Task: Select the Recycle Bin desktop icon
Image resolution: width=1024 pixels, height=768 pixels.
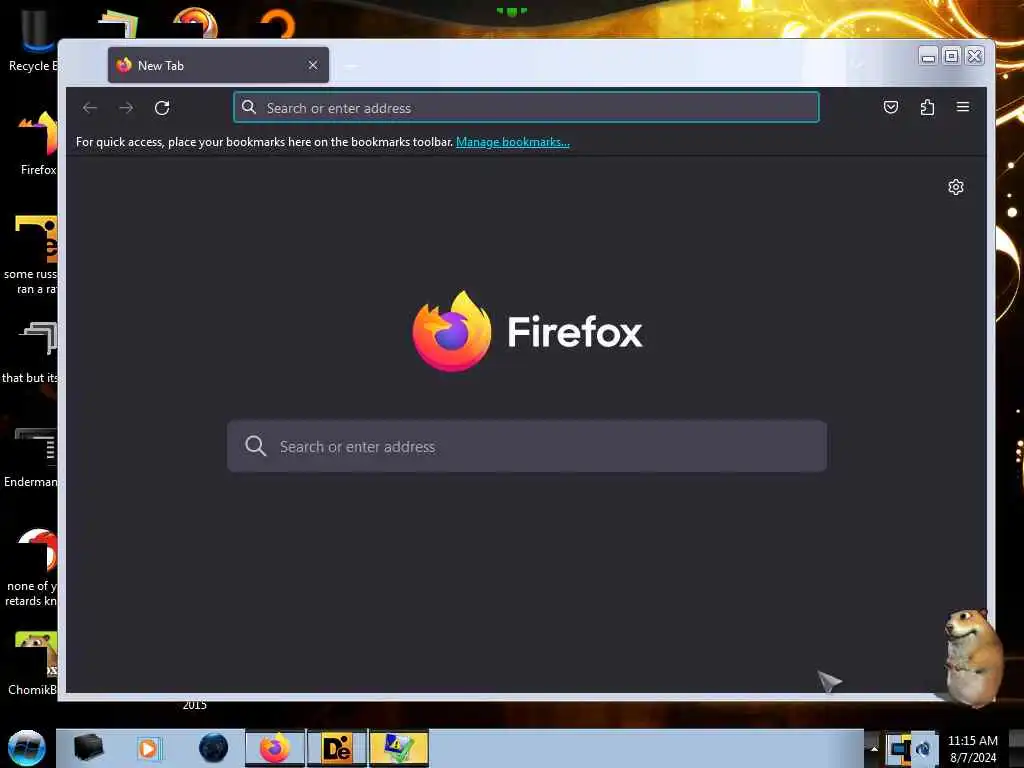Action: pyautogui.click(x=33, y=40)
